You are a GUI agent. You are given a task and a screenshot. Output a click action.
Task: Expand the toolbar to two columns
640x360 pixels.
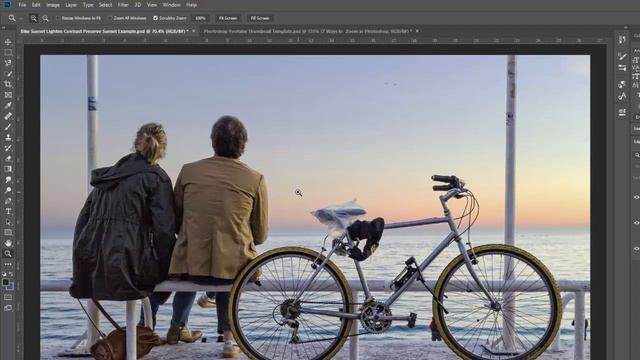click(3, 28)
